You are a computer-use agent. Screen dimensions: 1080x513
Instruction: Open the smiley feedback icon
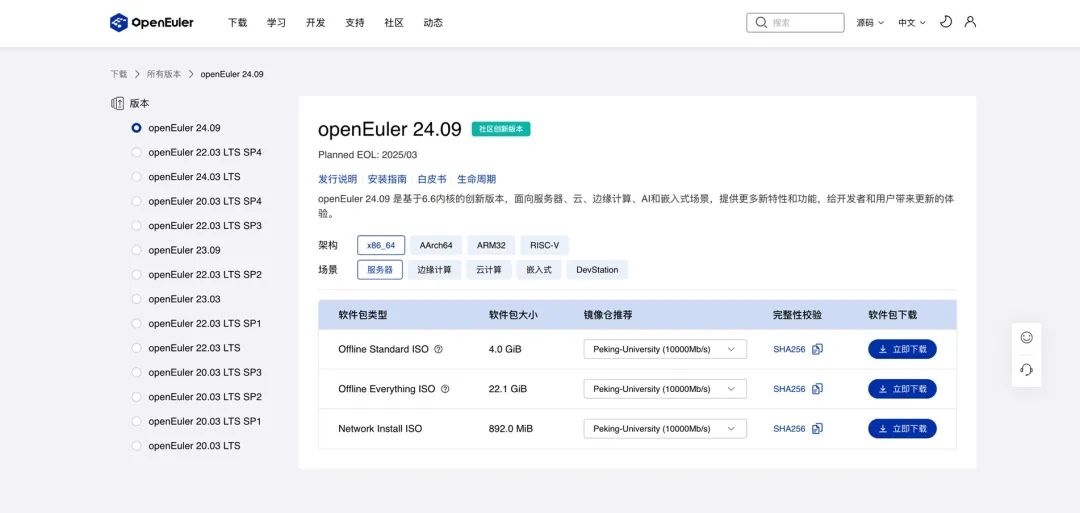(x=1026, y=337)
